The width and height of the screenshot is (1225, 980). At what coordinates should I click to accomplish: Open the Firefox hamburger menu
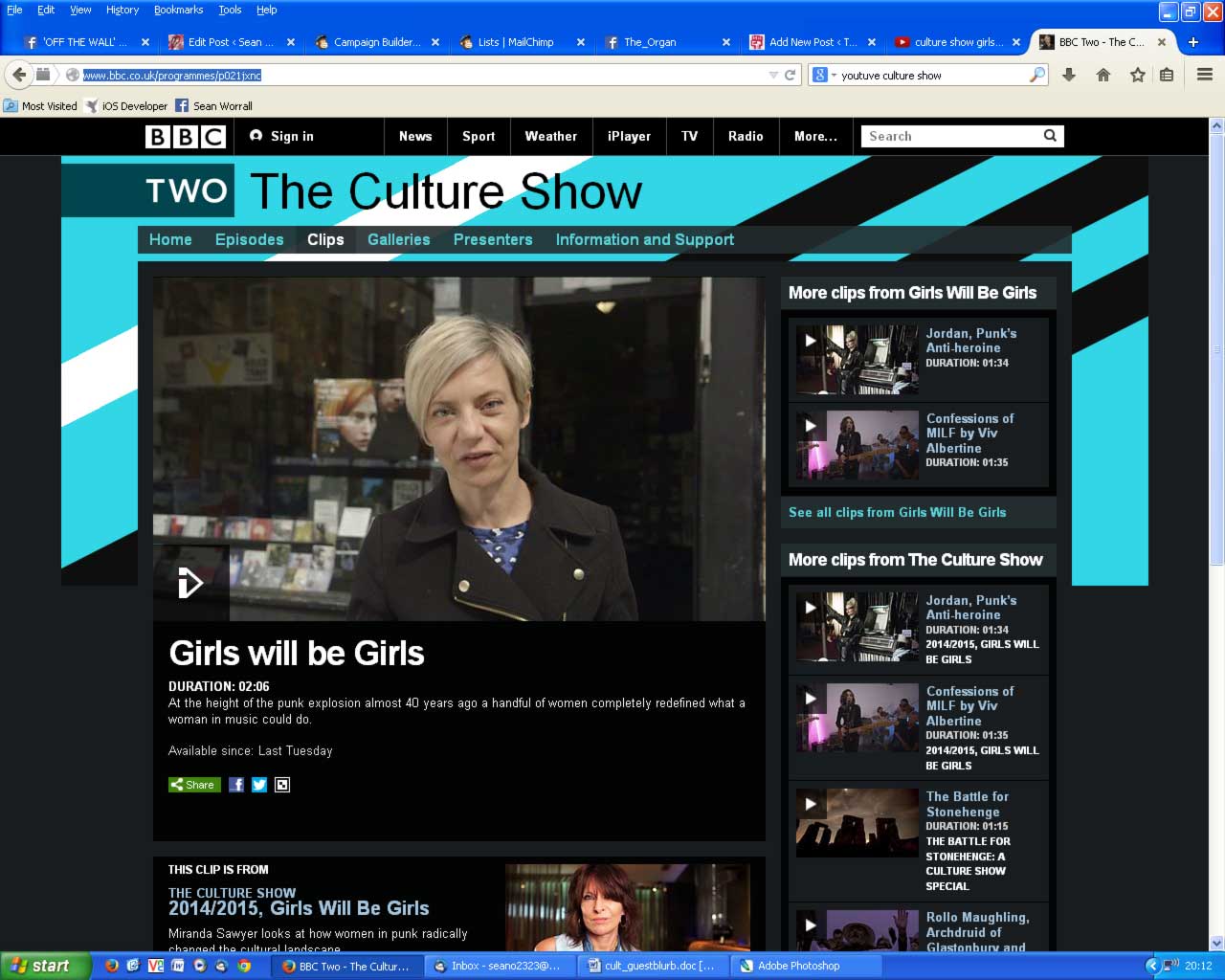click(x=1205, y=75)
